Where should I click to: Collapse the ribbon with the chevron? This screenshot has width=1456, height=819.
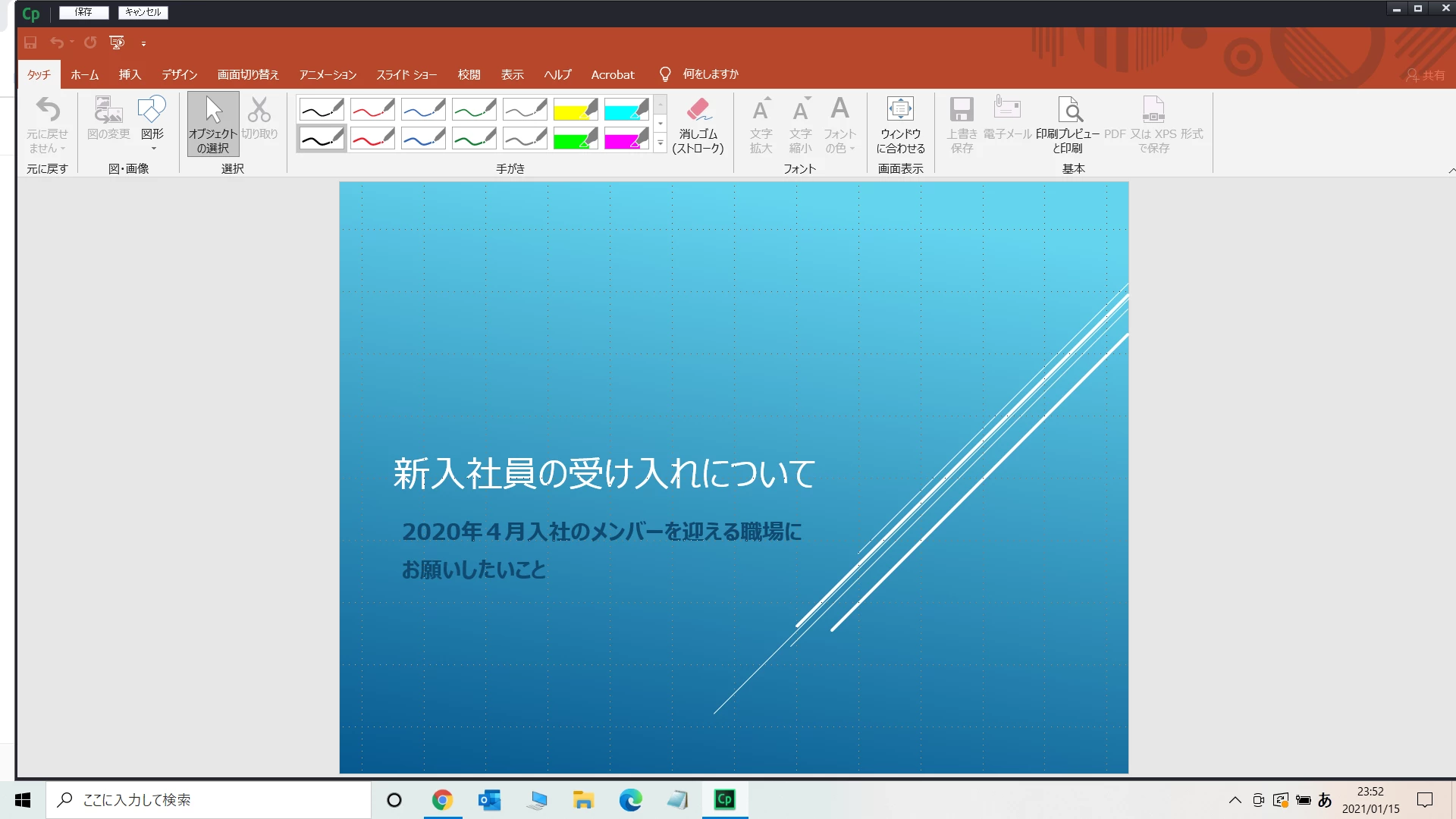coord(1451,171)
